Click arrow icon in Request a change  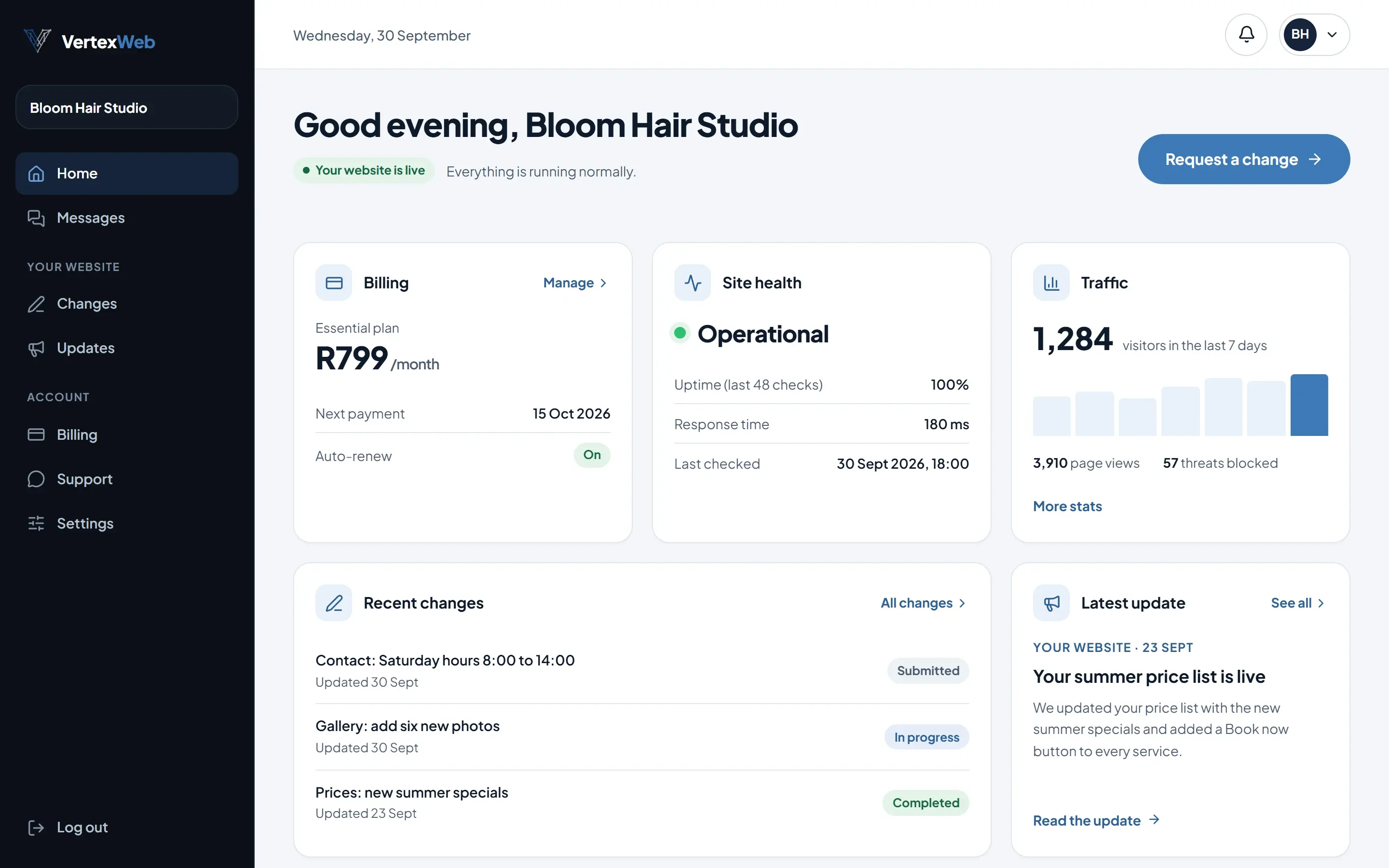click(x=1315, y=159)
